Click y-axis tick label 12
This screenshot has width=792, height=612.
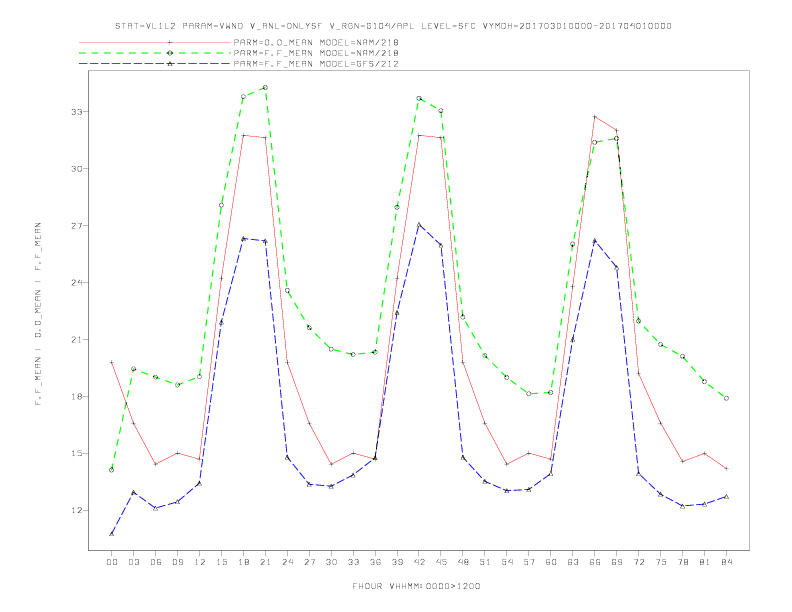(76, 511)
